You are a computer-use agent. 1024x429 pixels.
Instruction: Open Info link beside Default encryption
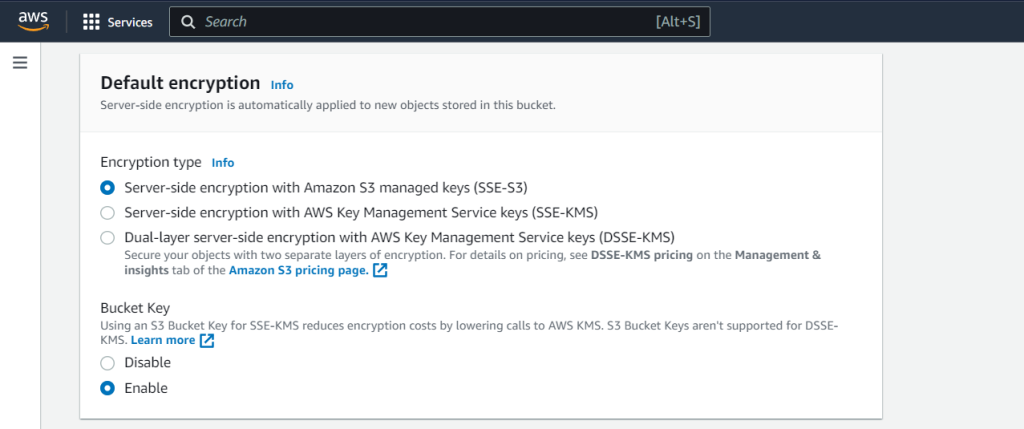pos(282,85)
